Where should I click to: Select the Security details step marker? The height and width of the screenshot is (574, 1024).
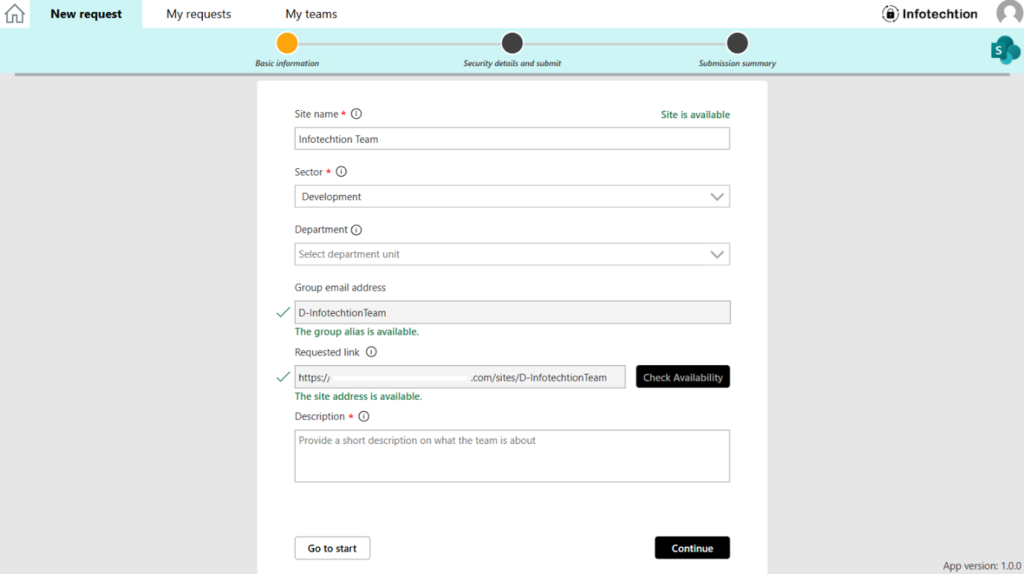click(x=512, y=43)
